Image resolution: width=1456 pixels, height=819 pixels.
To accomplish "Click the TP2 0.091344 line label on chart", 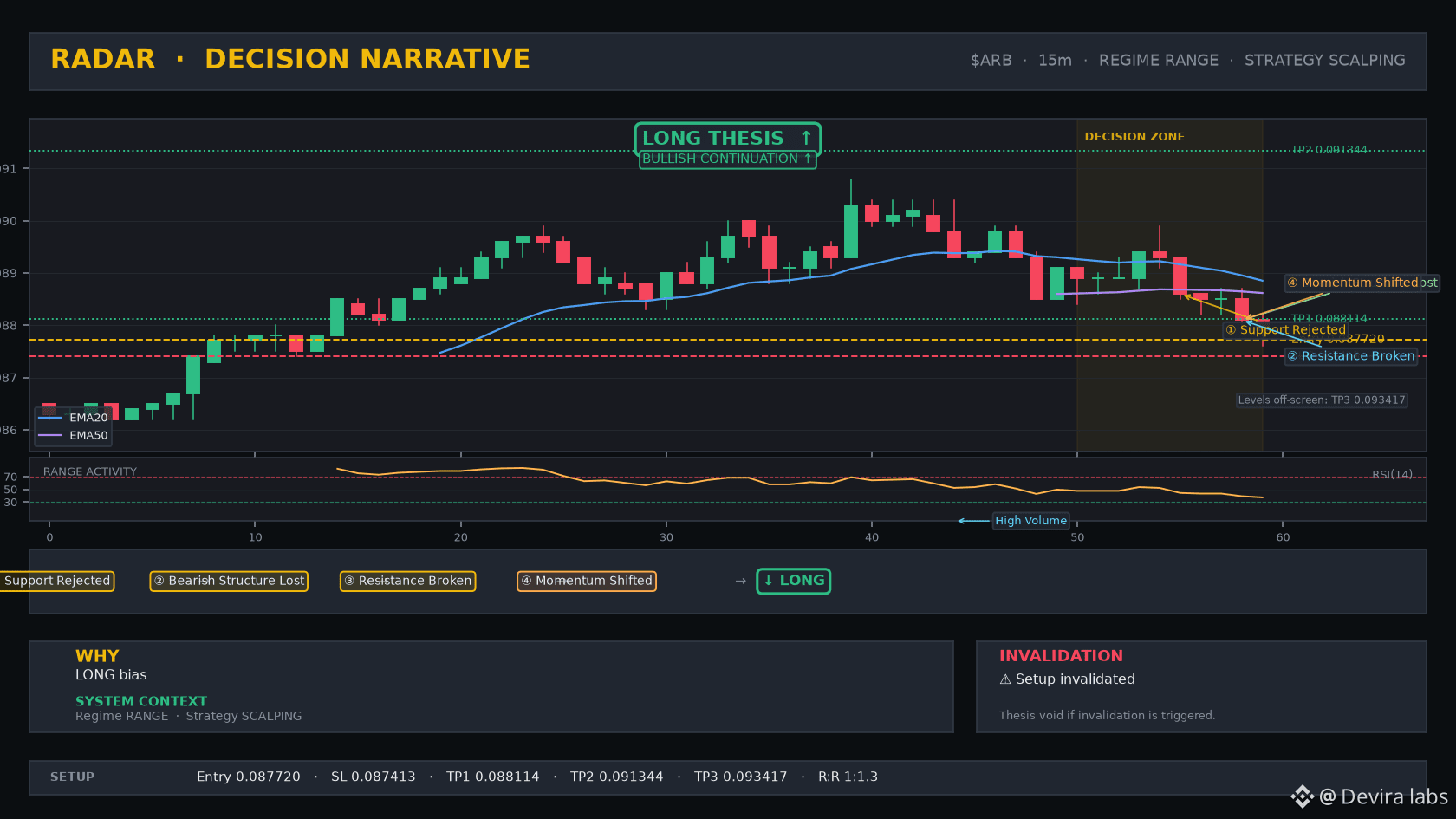I will [x=1329, y=150].
